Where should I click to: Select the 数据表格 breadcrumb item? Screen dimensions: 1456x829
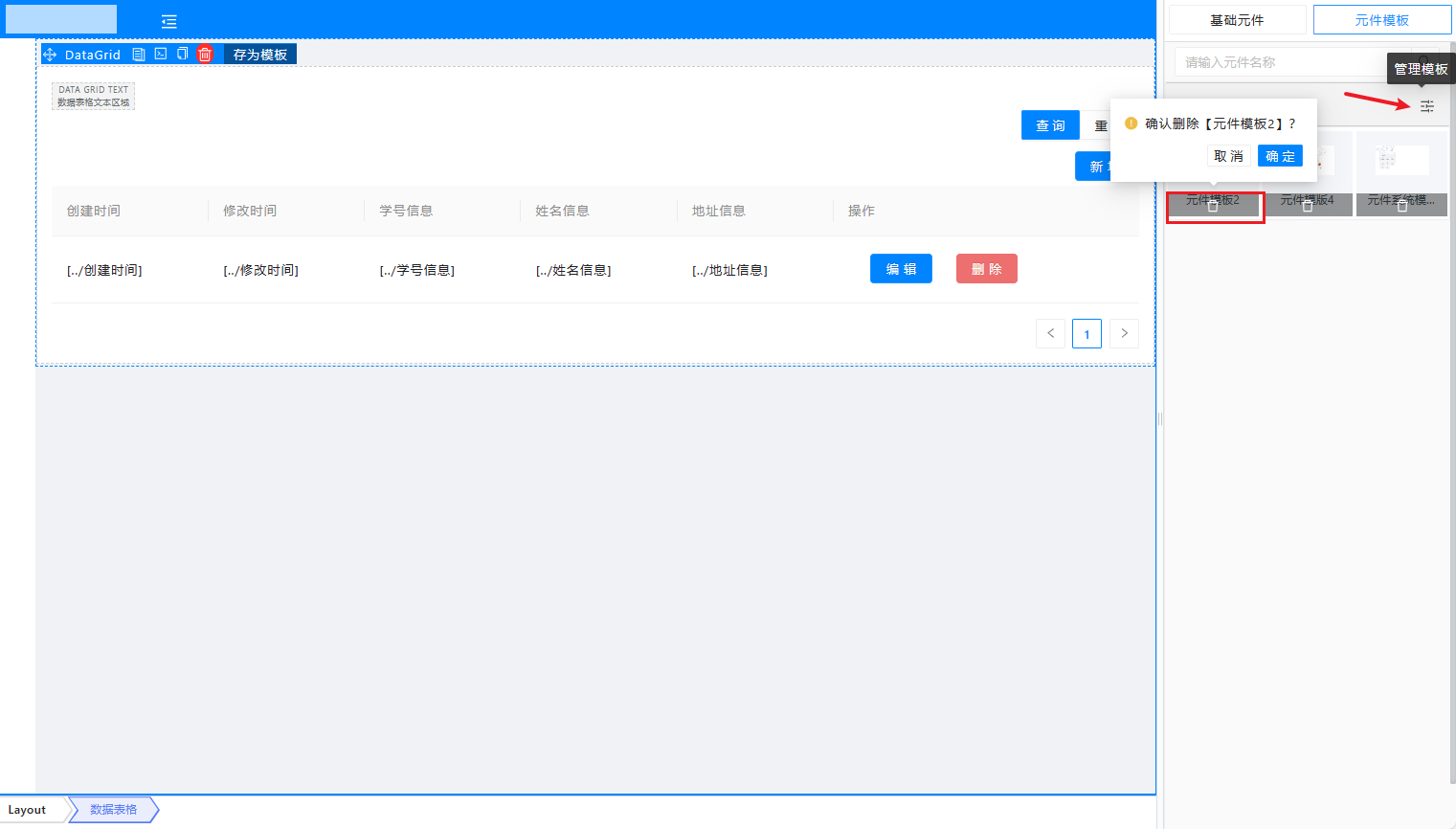point(113,810)
